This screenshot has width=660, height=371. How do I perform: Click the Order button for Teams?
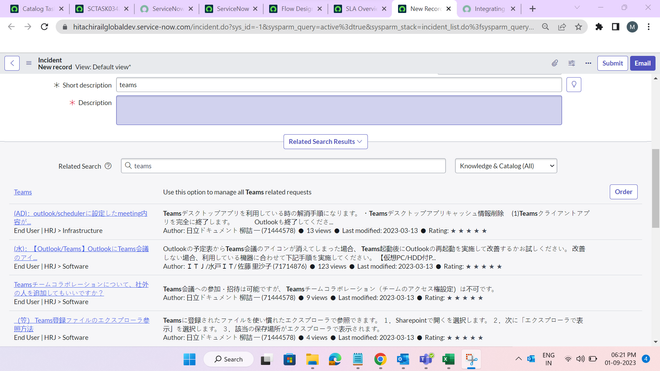coord(623,192)
